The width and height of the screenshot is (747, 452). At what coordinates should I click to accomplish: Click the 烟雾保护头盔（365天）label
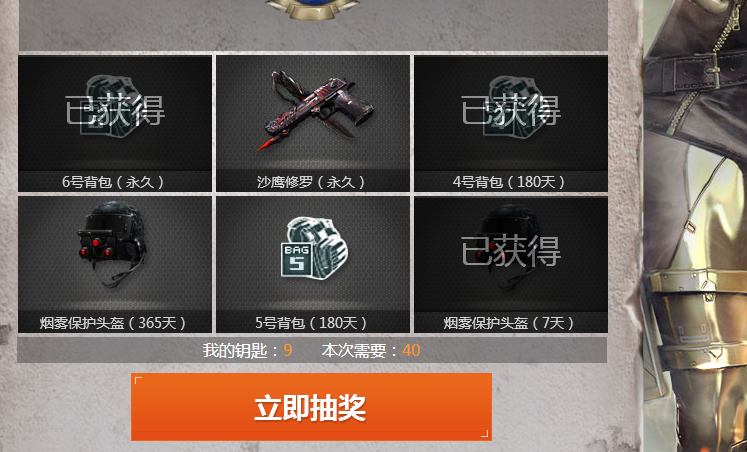pyautogui.click(x=115, y=323)
